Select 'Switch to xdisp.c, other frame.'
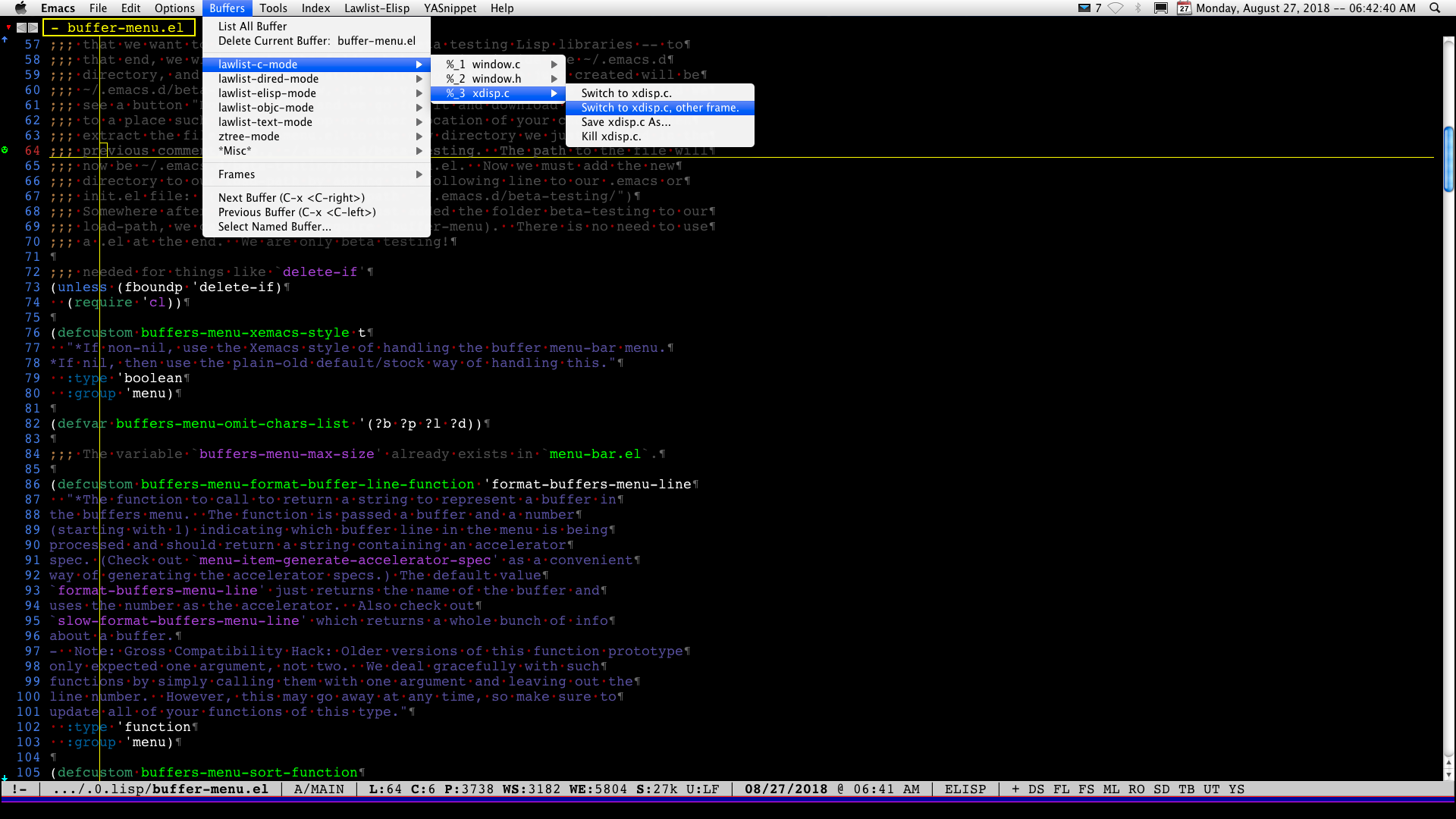The image size is (1456, 819). pyautogui.click(x=660, y=107)
